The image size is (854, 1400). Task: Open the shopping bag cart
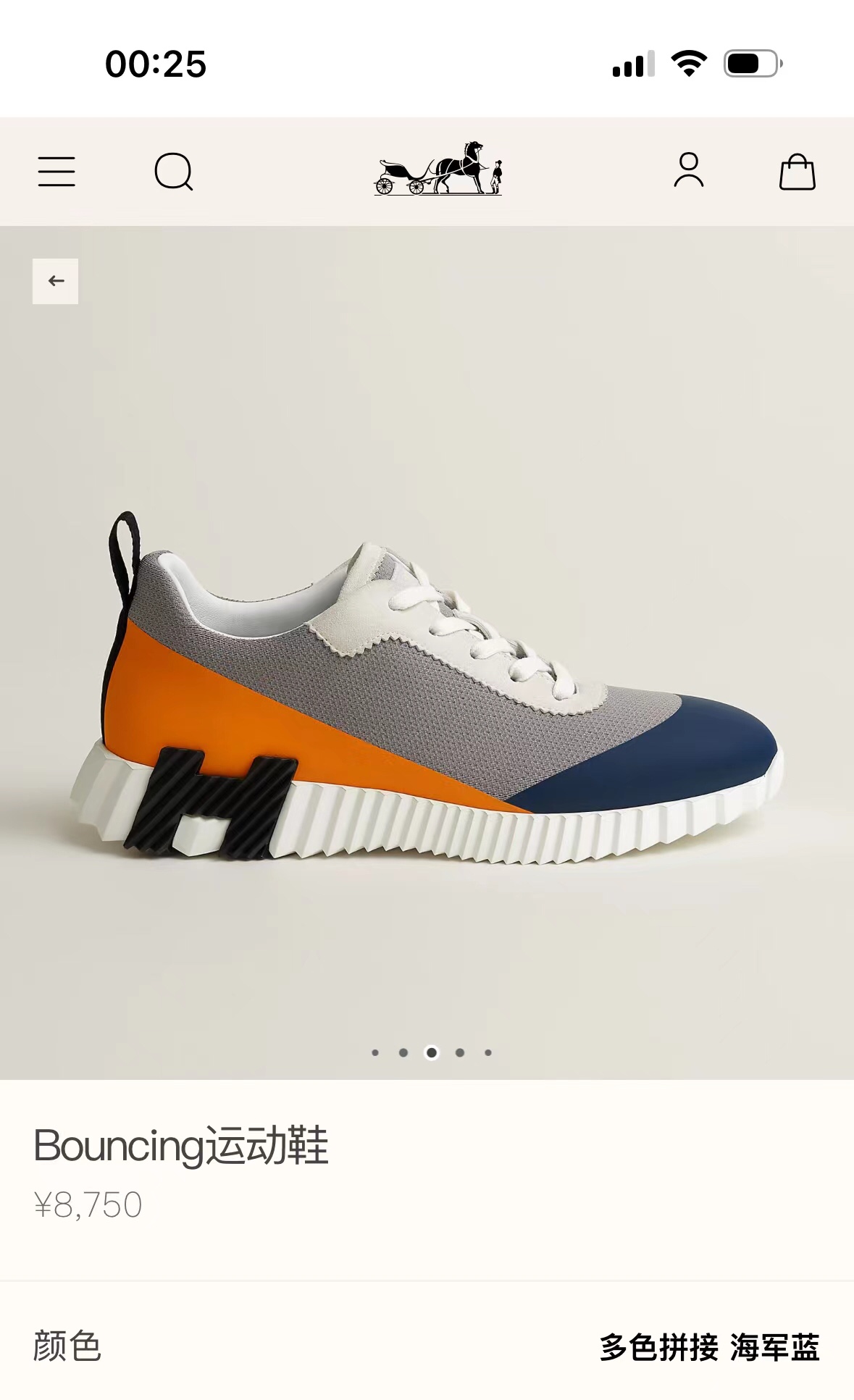point(797,172)
